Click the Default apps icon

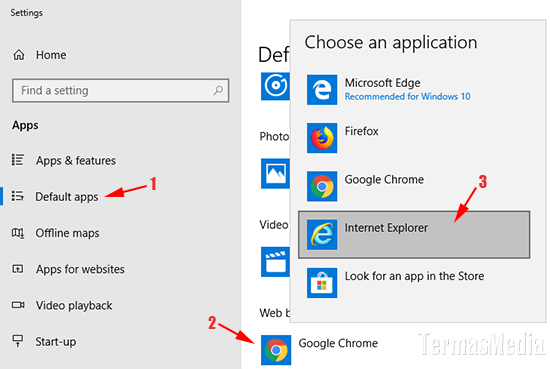click(18, 196)
